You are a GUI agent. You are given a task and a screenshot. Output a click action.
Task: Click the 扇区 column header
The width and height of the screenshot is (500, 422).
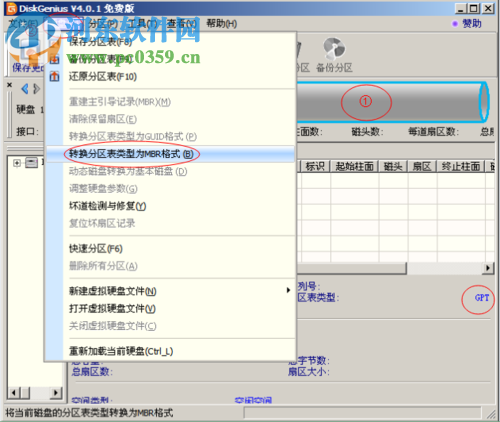pyautogui.click(x=422, y=166)
